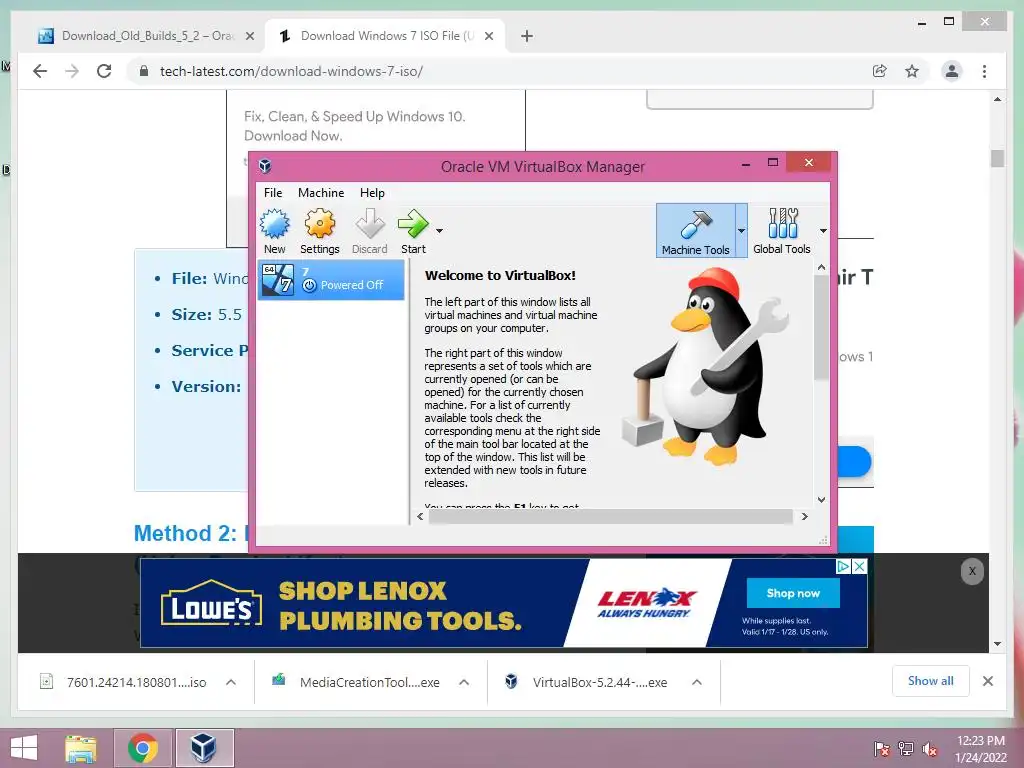Screen dimensions: 1024x768
Task: Close the Chrome downloads bar
Action: (x=988, y=681)
